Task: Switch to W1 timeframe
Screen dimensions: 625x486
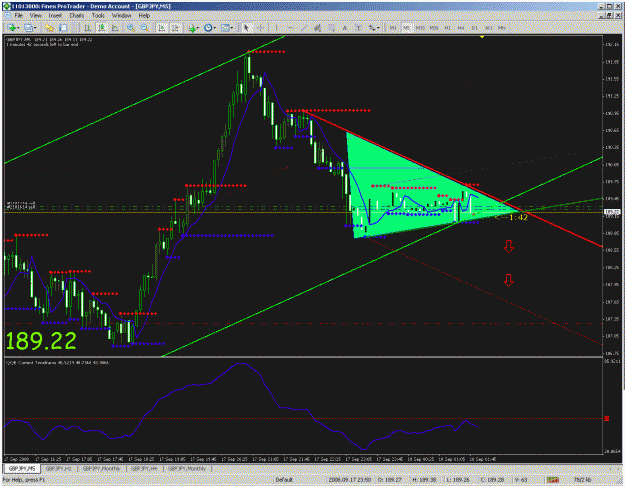Action: coord(489,28)
